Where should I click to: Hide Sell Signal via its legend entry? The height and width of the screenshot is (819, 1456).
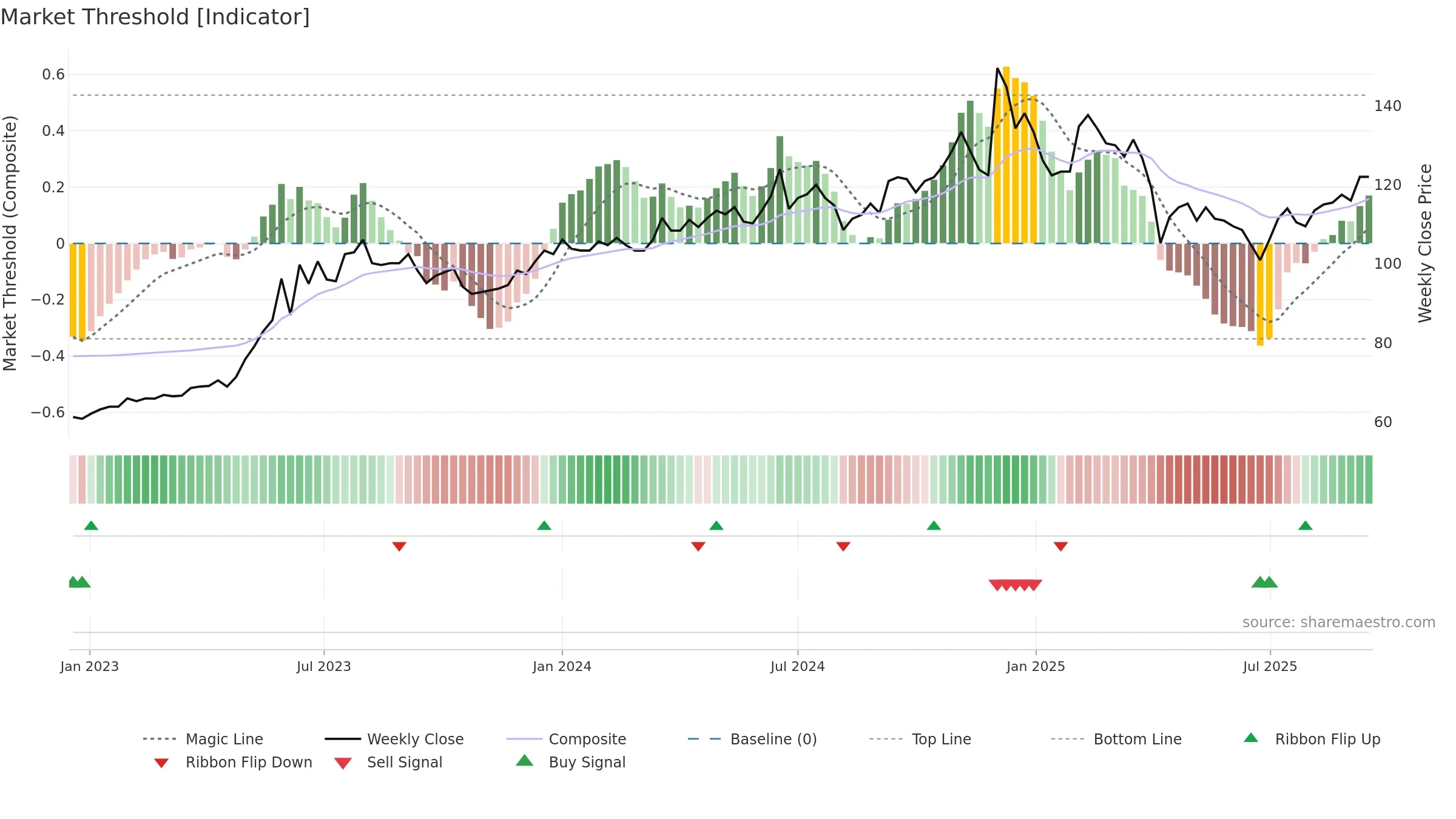click(x=388, y=763)
